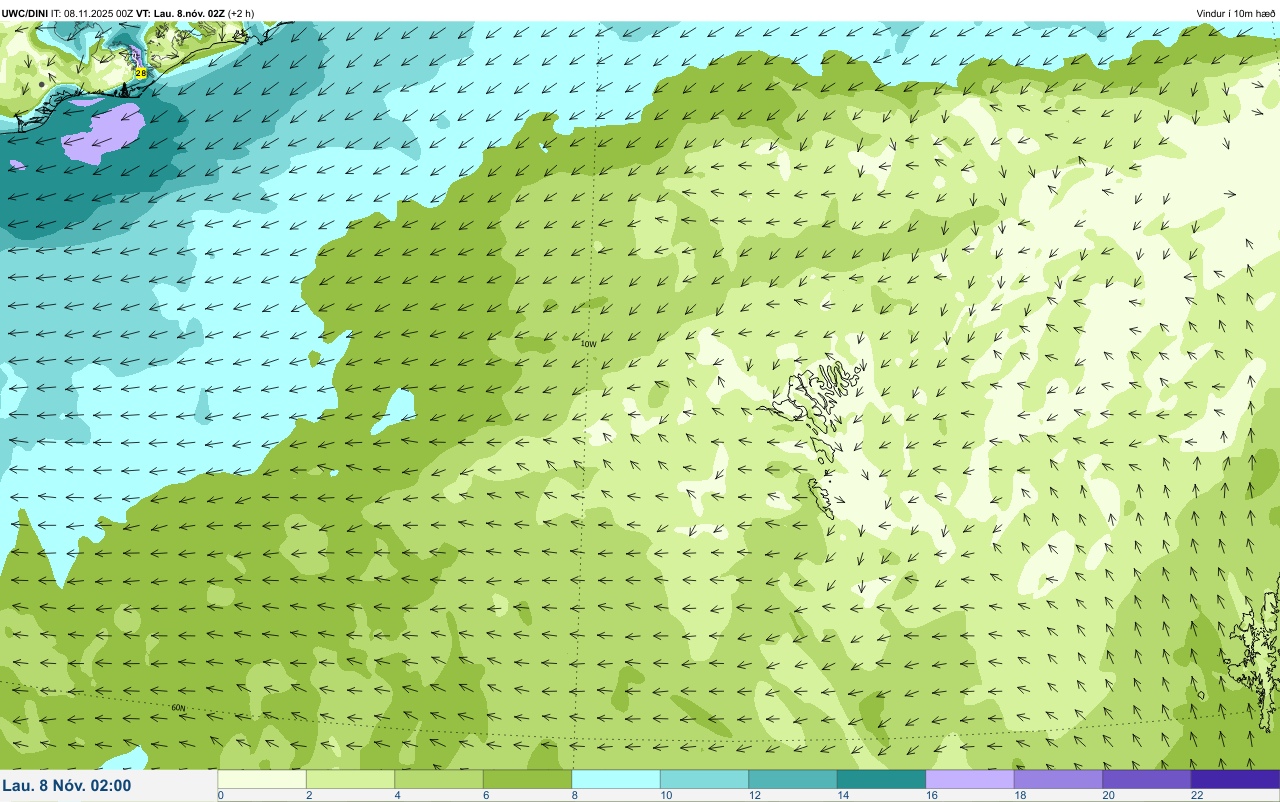Image resolution: width=1280 pixels, height=802 pixels.
Task: Click the legend value 20
Action: tap(1107, 796)
